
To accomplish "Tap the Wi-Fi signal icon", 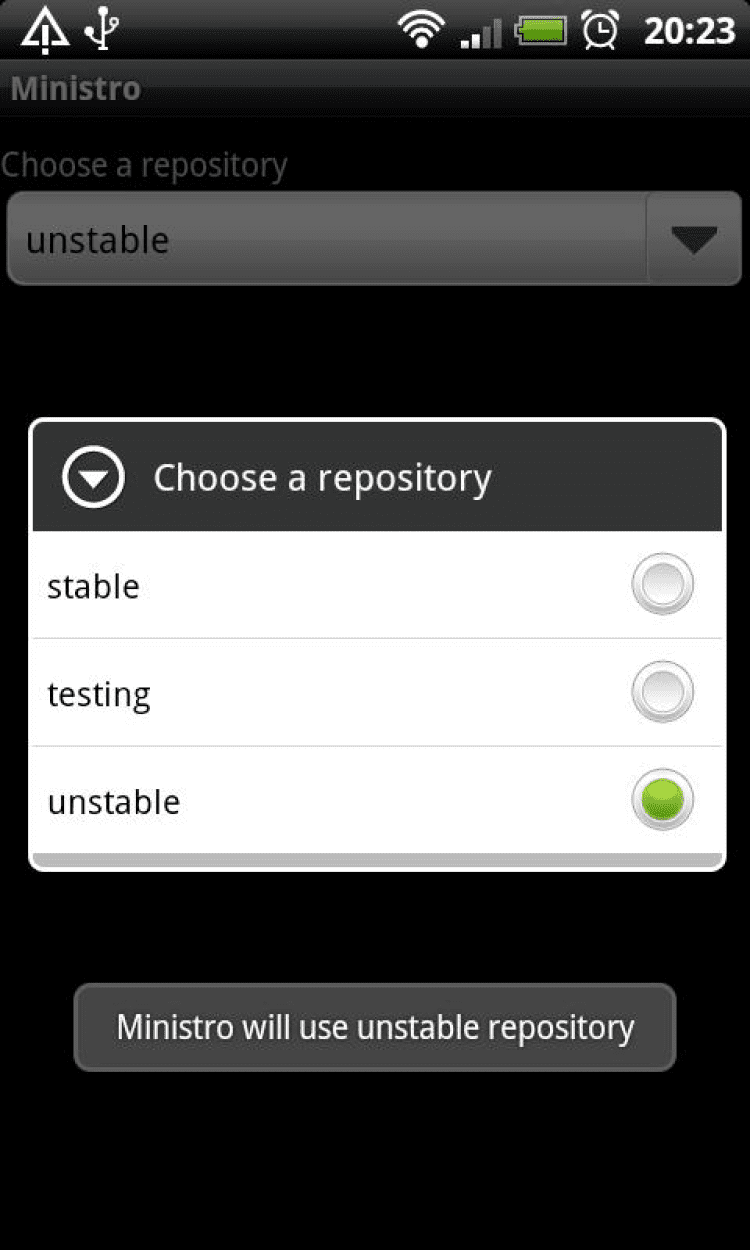I will (x=421, y=29).
